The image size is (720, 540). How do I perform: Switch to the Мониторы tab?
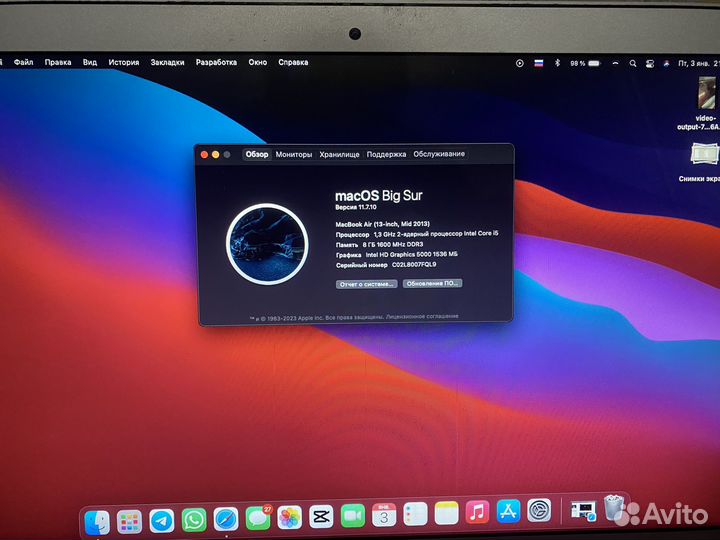[293, 154]
